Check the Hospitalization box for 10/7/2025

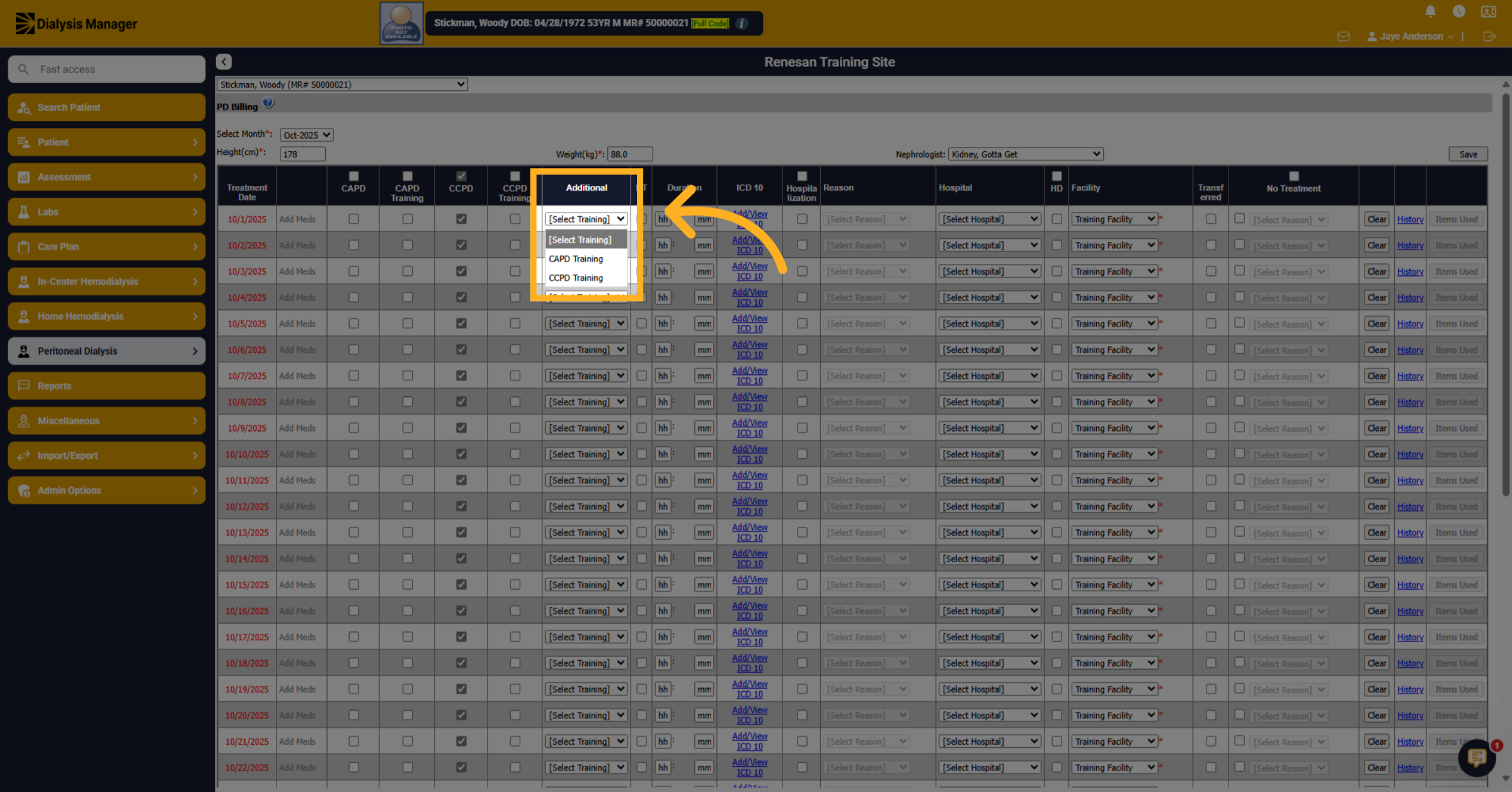[802, 376]
